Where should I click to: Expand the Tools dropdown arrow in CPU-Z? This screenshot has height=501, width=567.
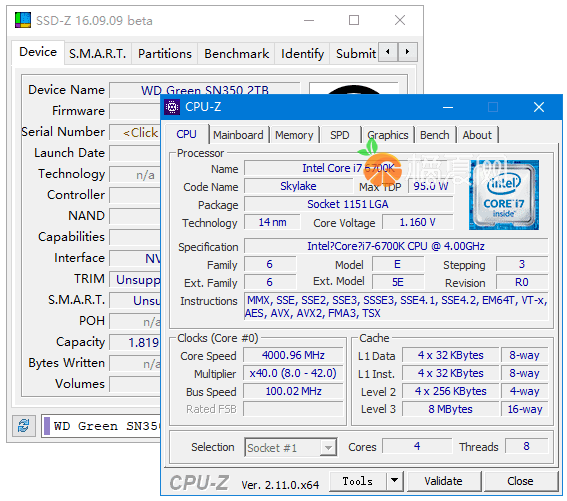click(395, 481)
